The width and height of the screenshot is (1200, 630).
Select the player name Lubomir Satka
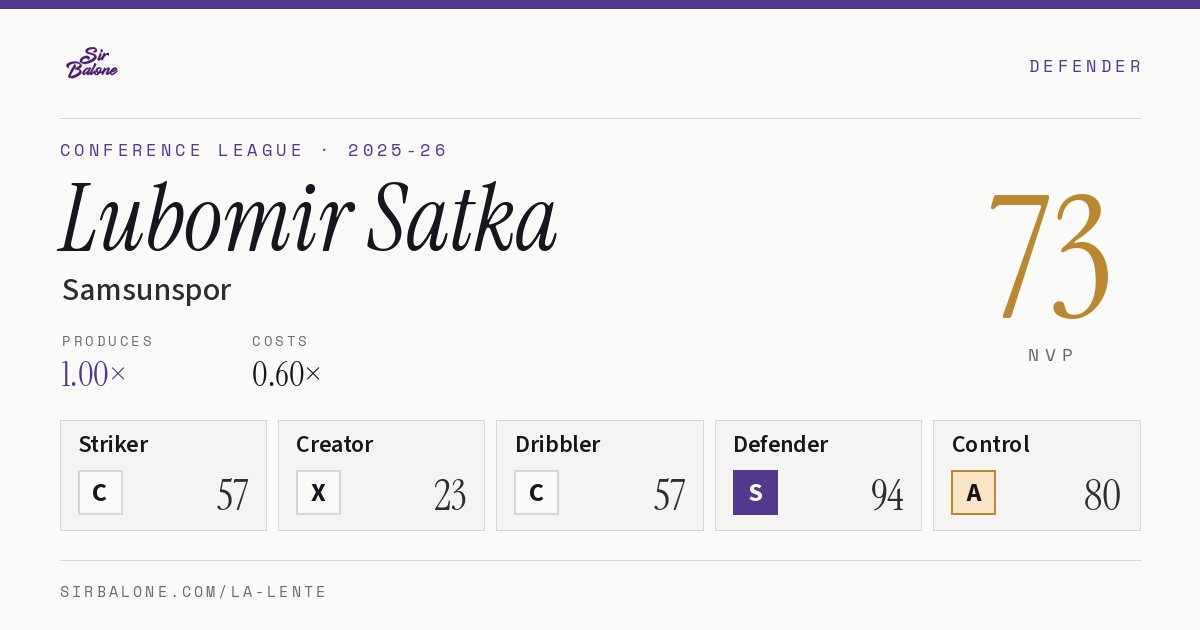coord(308,218)
